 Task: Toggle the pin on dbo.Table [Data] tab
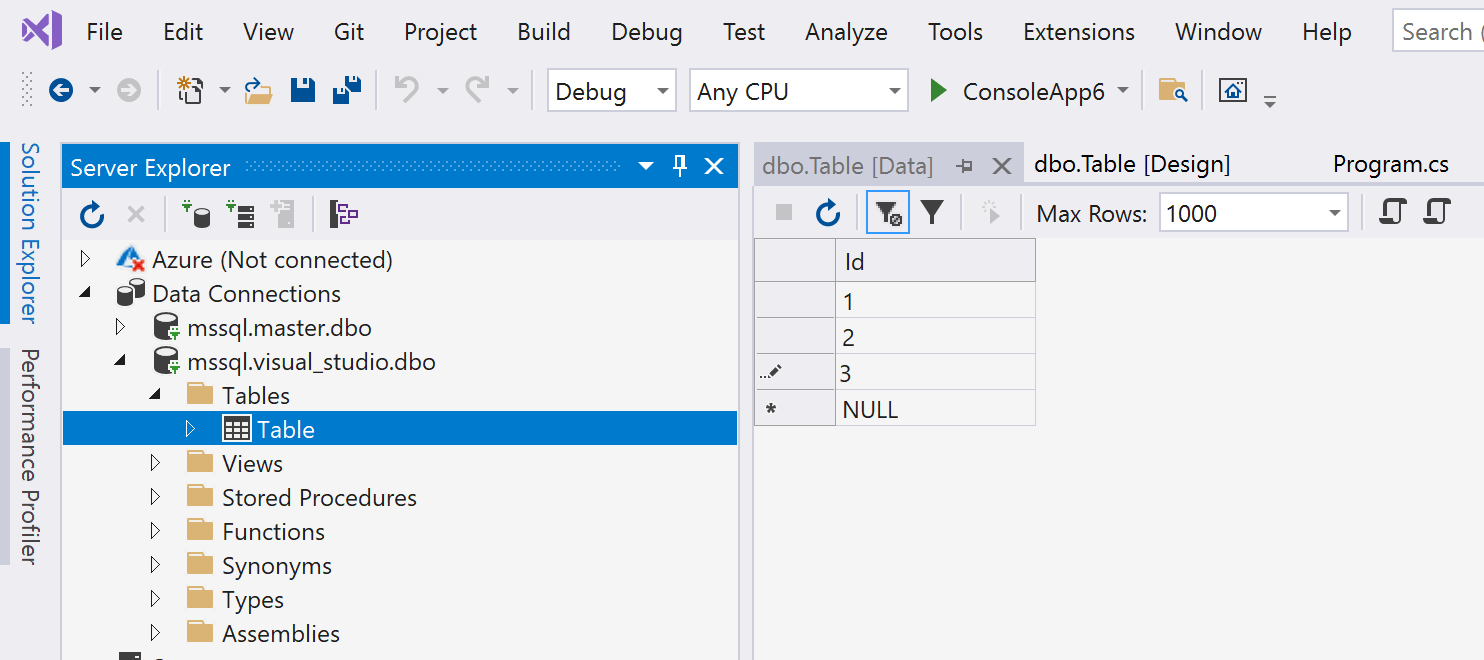click(x=965, y=166)
